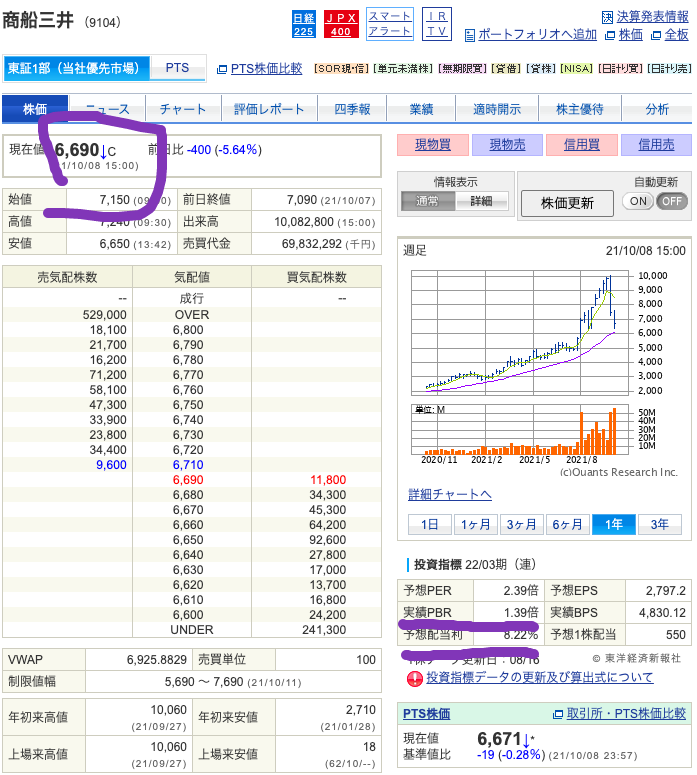Switch to the 適時開示 tab
Screen dimensions: 697x775
[497, 109]
